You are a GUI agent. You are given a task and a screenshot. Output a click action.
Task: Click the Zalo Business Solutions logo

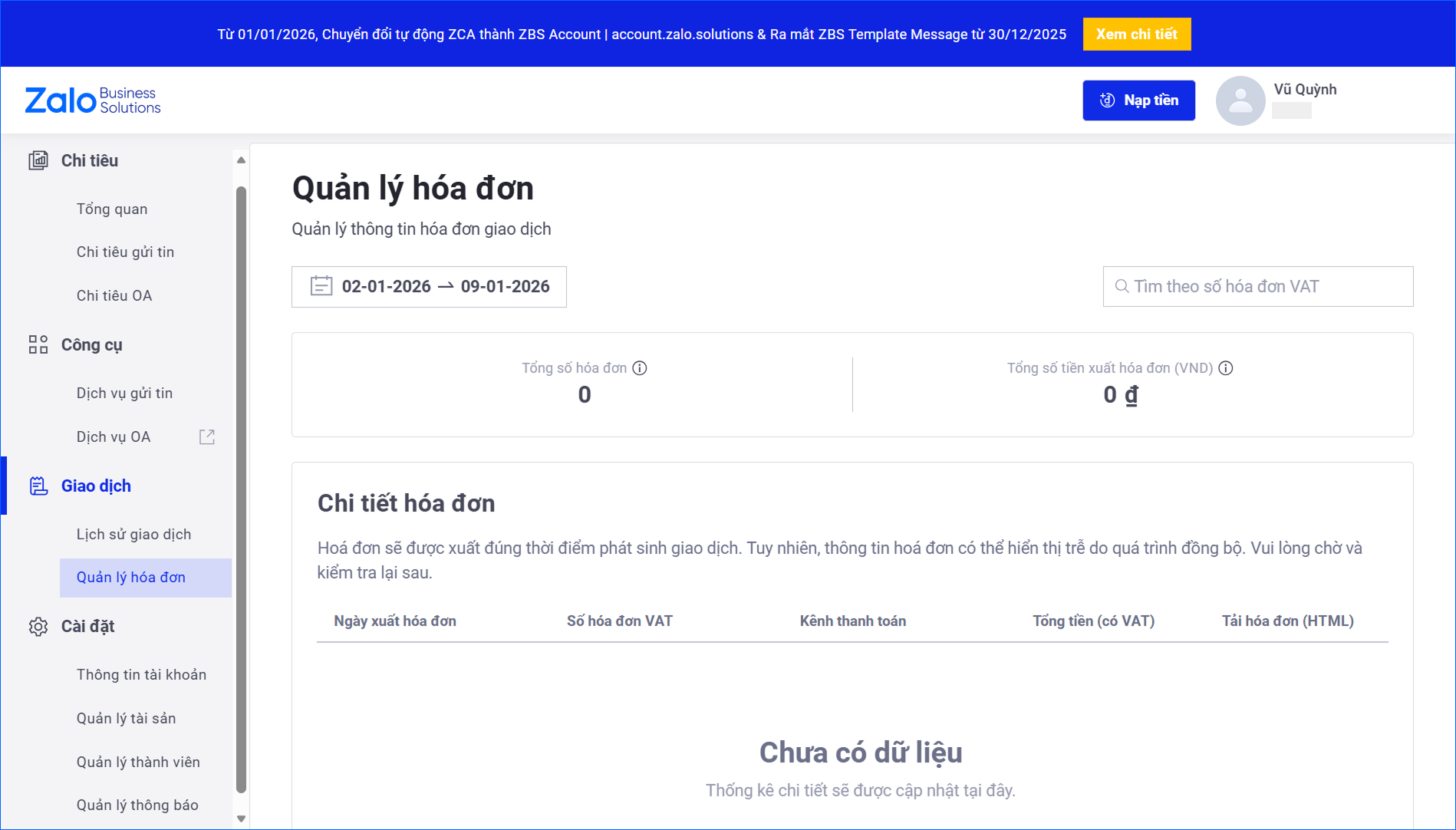coord(93,100)
